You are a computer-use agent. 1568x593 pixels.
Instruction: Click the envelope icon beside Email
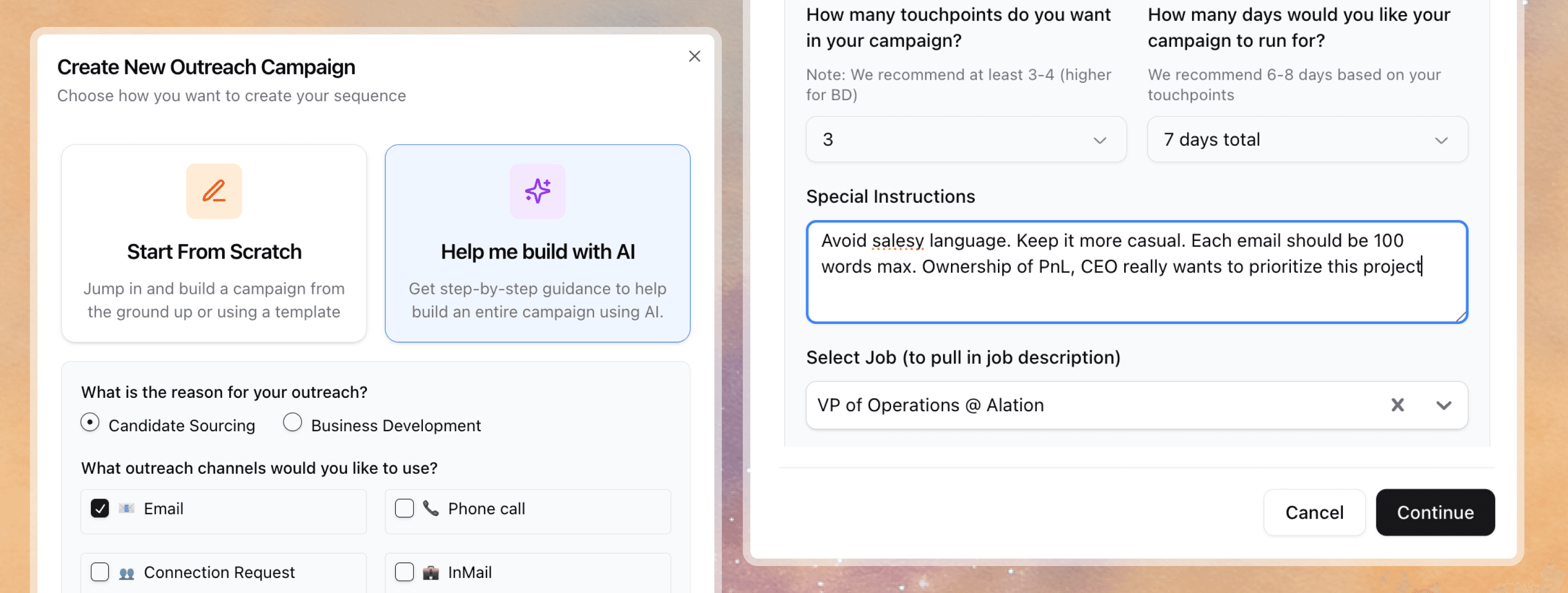(127, 508)
